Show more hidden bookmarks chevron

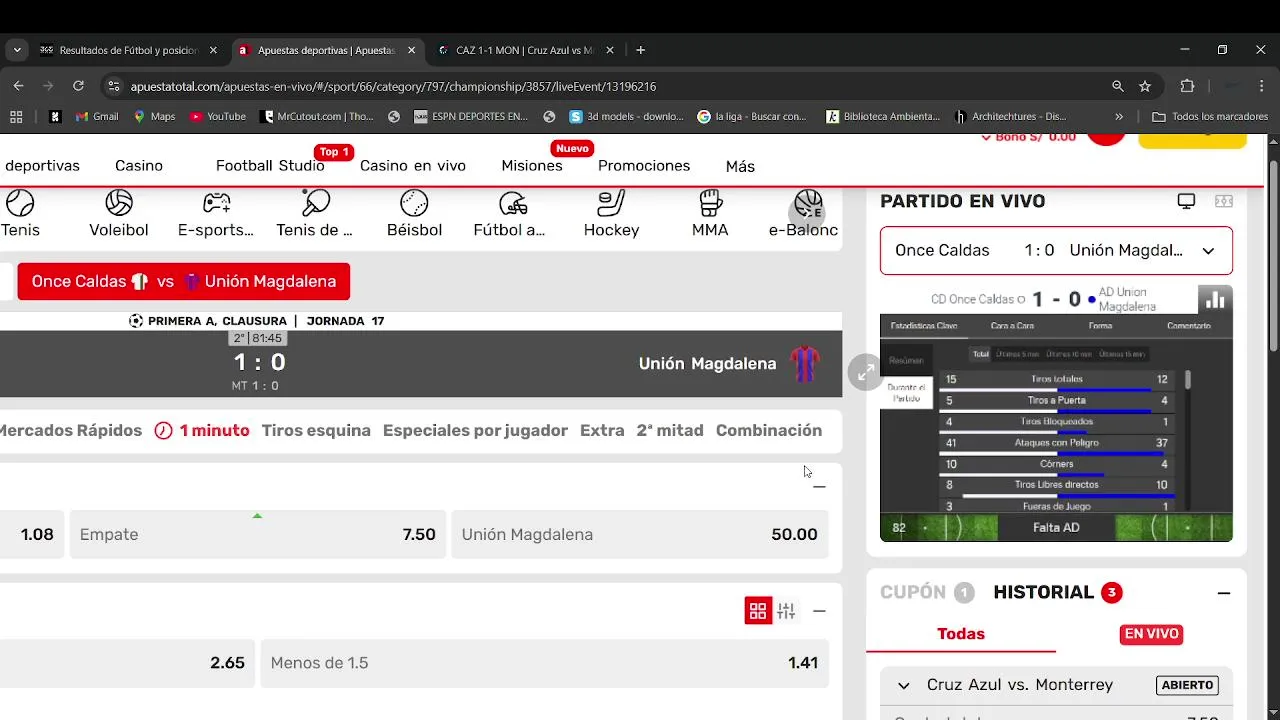pyautogui.click(x=1118, y=116)
